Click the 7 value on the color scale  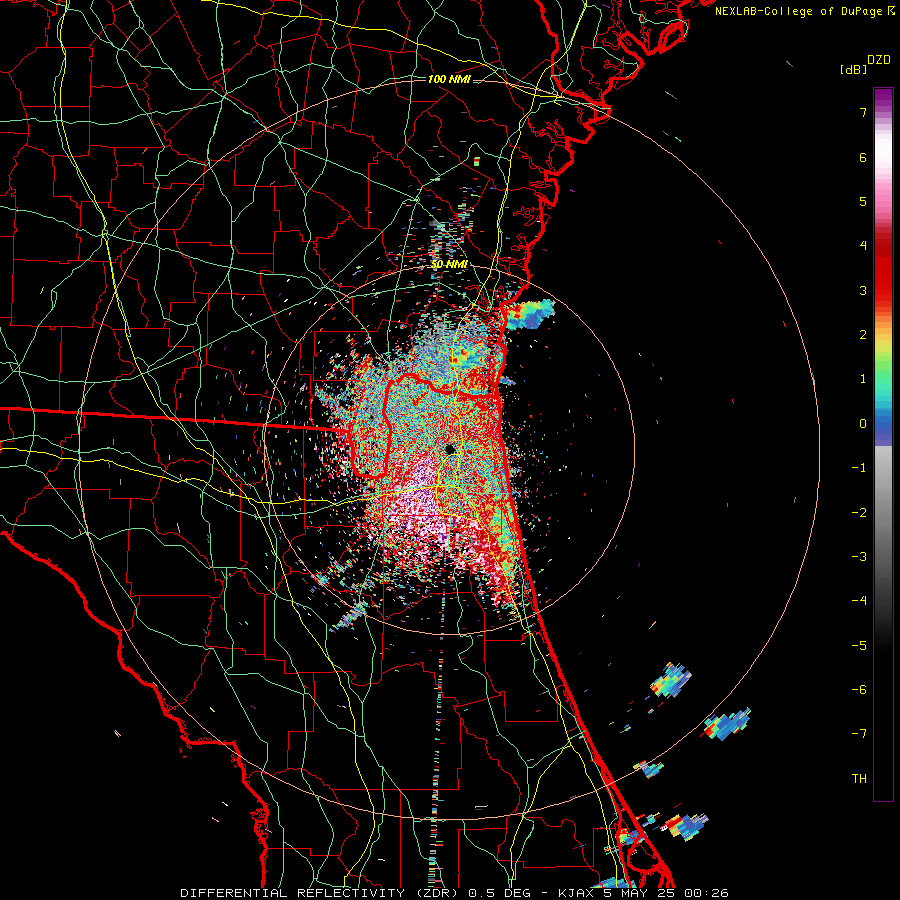click(x=863, y=112)
